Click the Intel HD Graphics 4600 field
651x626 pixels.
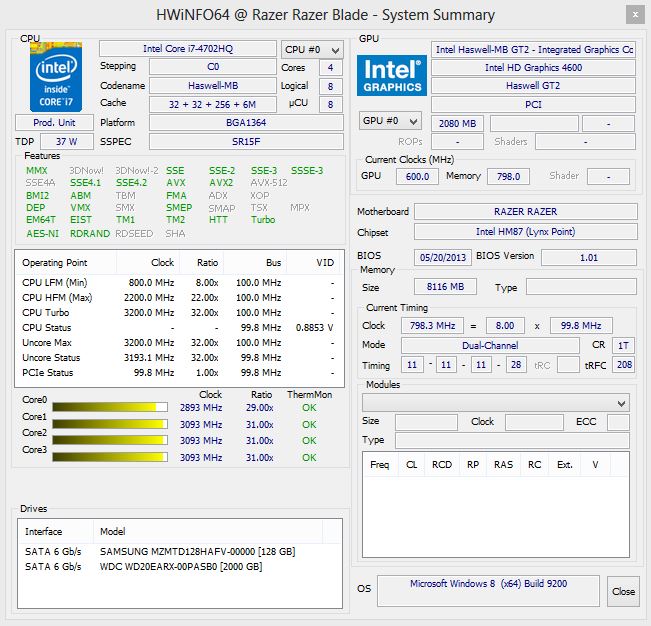tap(533, 68)
